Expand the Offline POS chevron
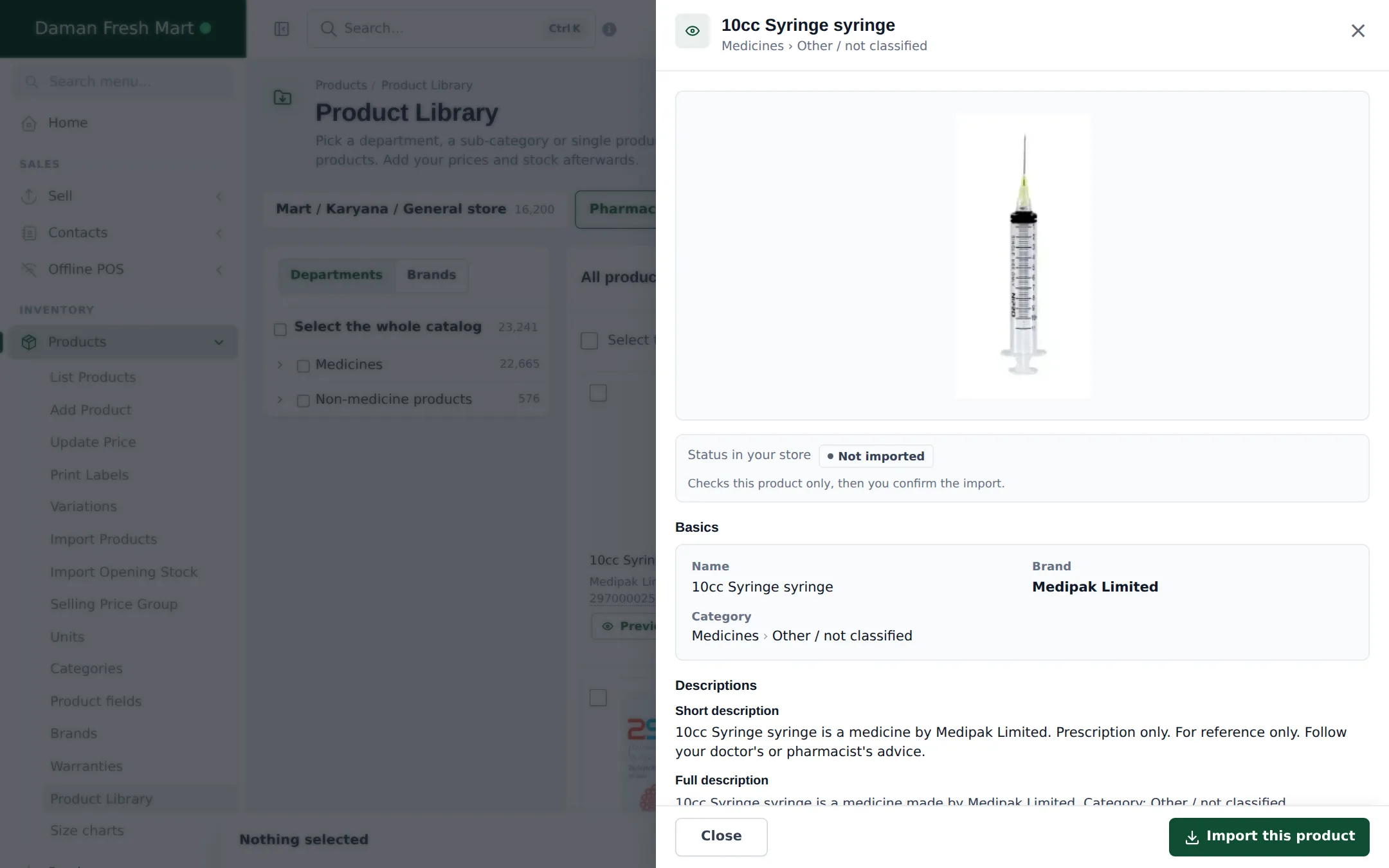This screenshot has width=1389, height=868. pyautogui.click(x=219, y=270)
